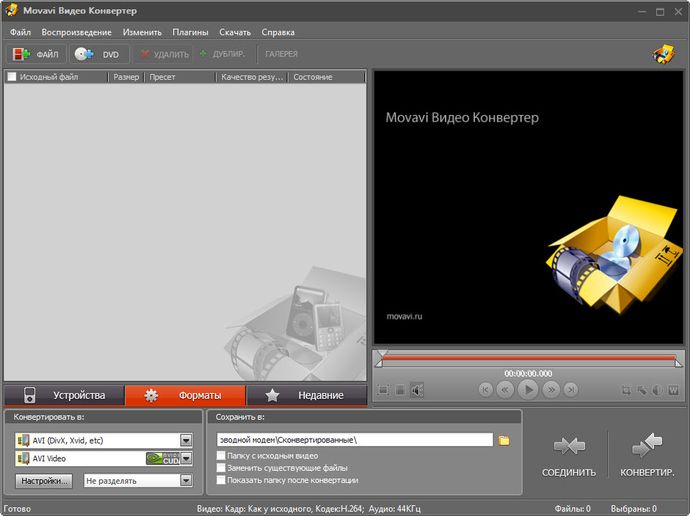Click the video/audio summary in status bar
690x516 pixels.
(308, 509)
